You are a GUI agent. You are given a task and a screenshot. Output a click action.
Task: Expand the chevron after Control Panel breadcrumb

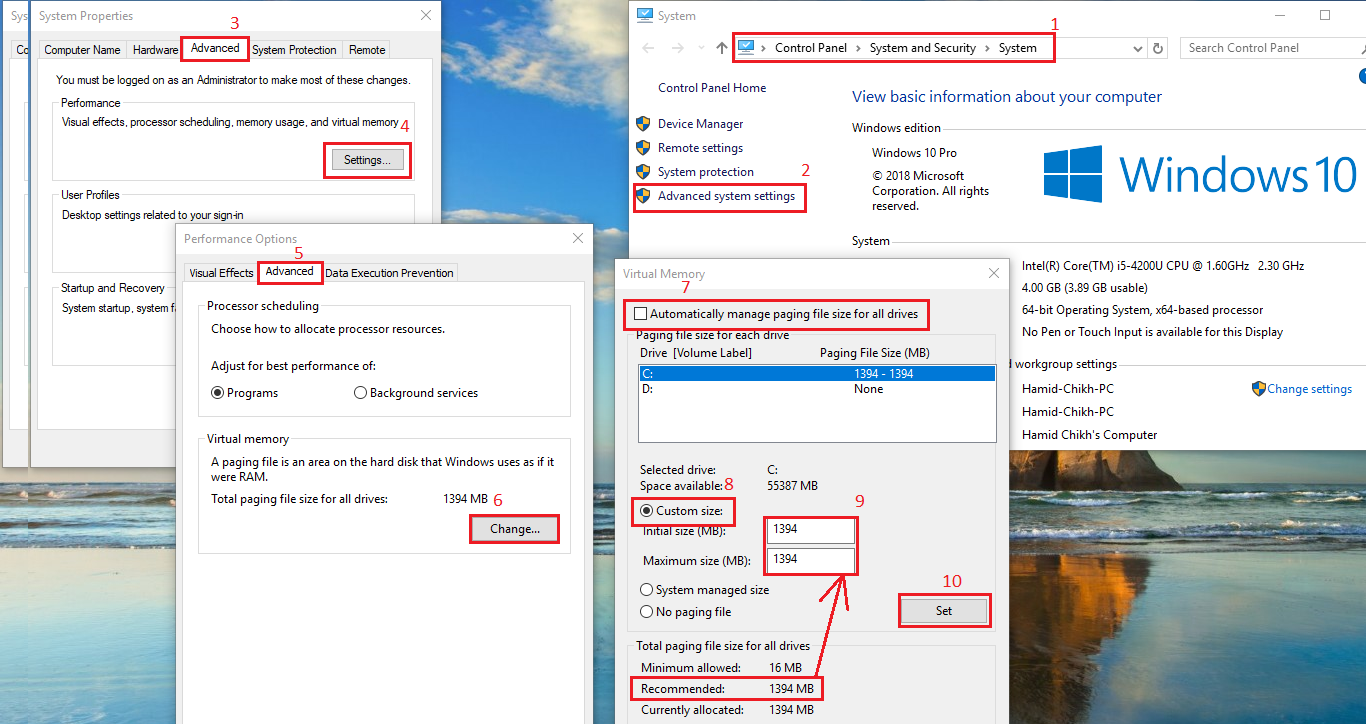pos(858,48)
